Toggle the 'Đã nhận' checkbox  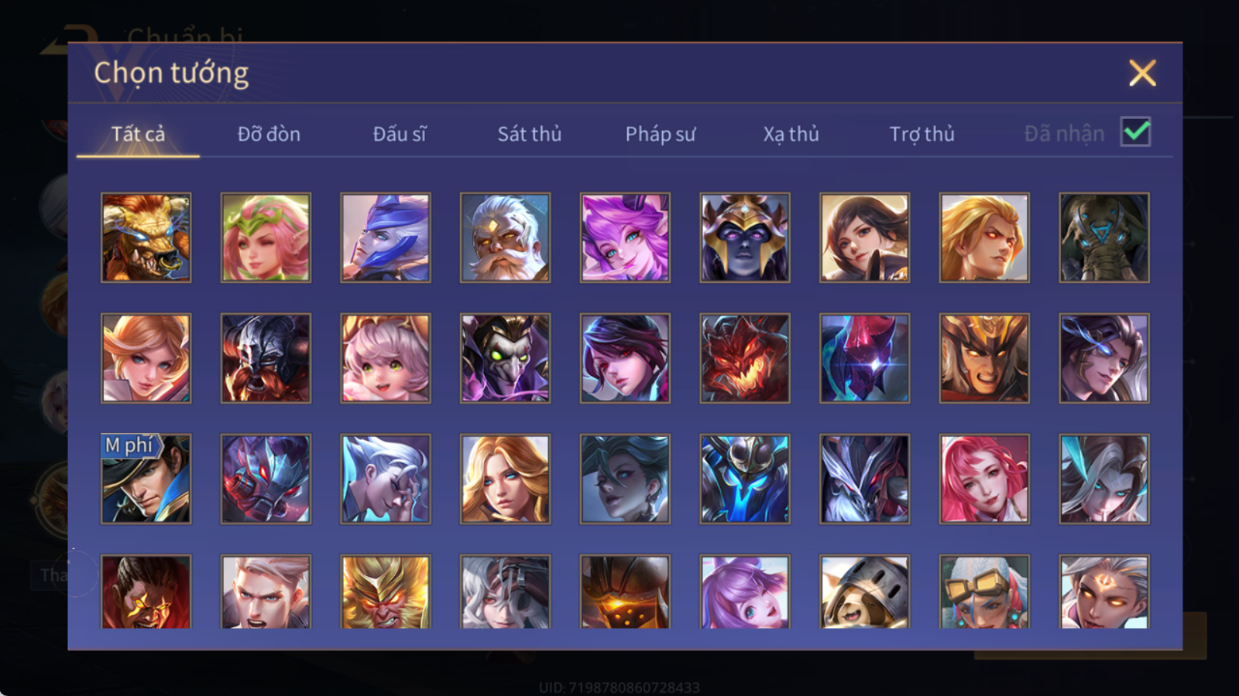click(x=1135, y=132)
